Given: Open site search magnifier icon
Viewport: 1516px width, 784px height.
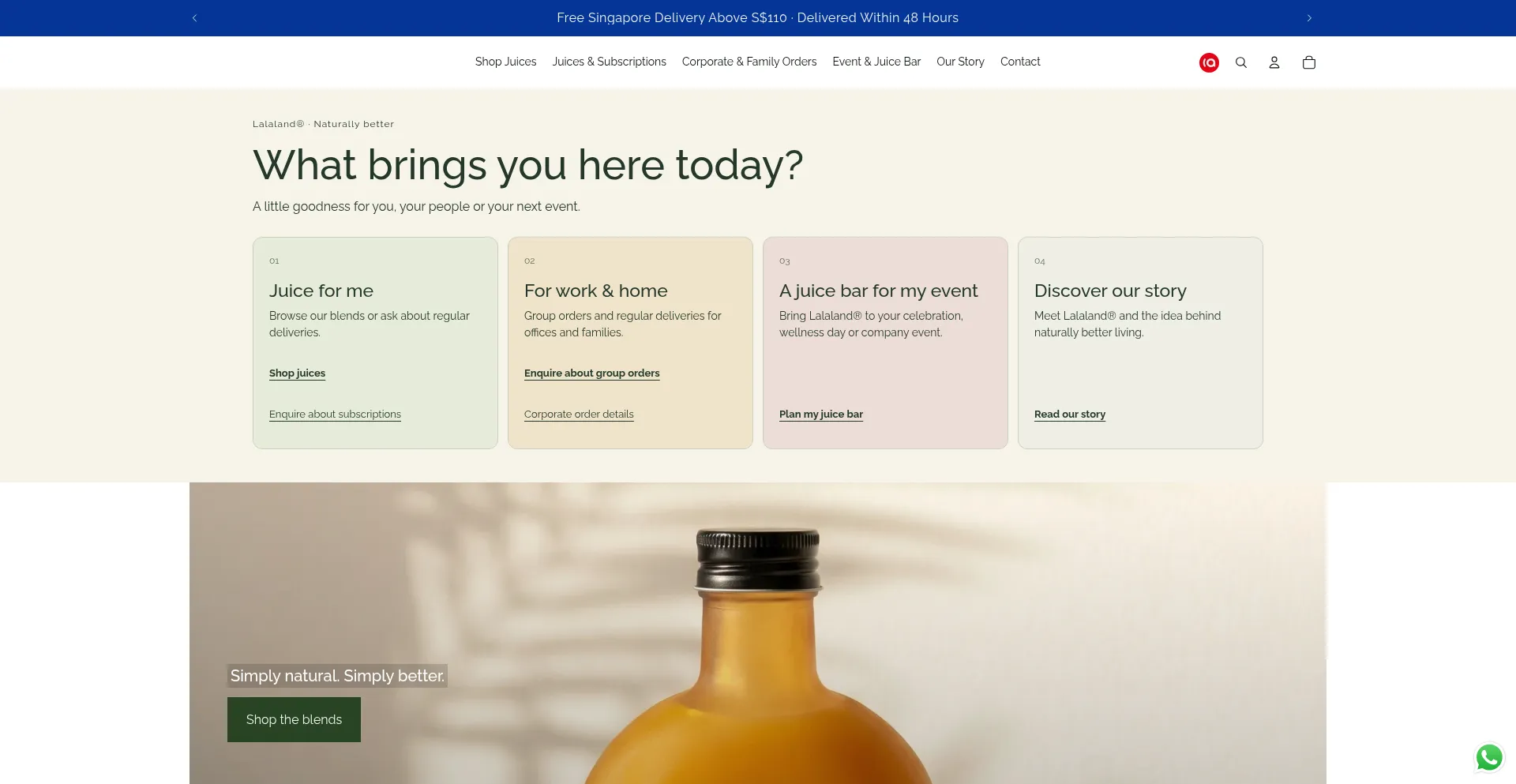Looking at the screenshot, I should [1241, 62].
